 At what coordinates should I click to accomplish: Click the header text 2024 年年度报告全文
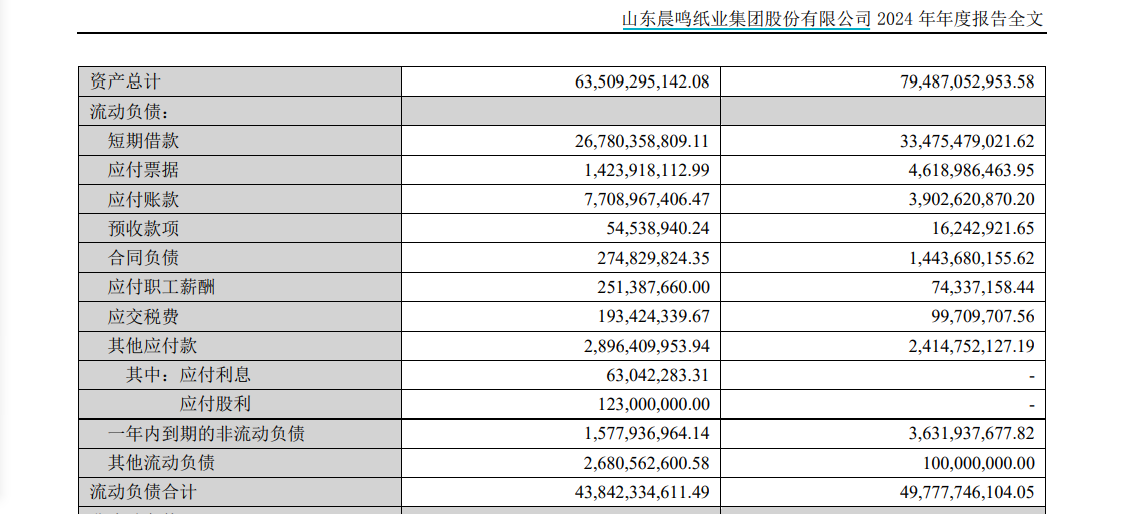coord(960,19)
